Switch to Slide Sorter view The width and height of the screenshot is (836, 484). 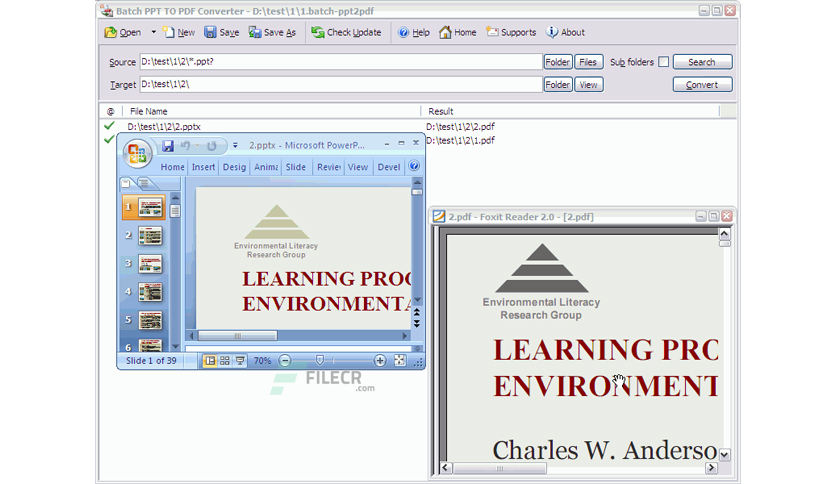tap(225, 361)
